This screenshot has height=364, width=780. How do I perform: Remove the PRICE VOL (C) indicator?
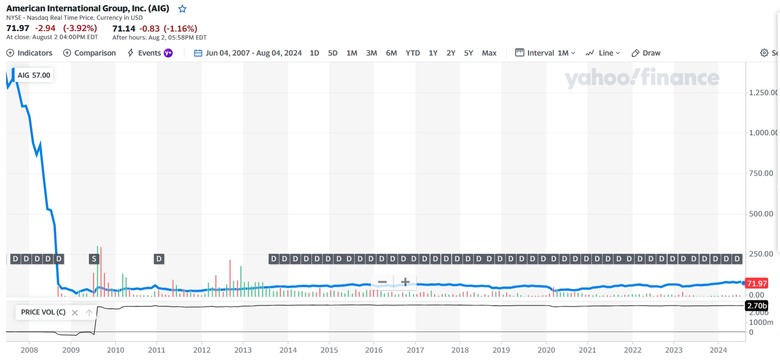[x=75, y=313]
